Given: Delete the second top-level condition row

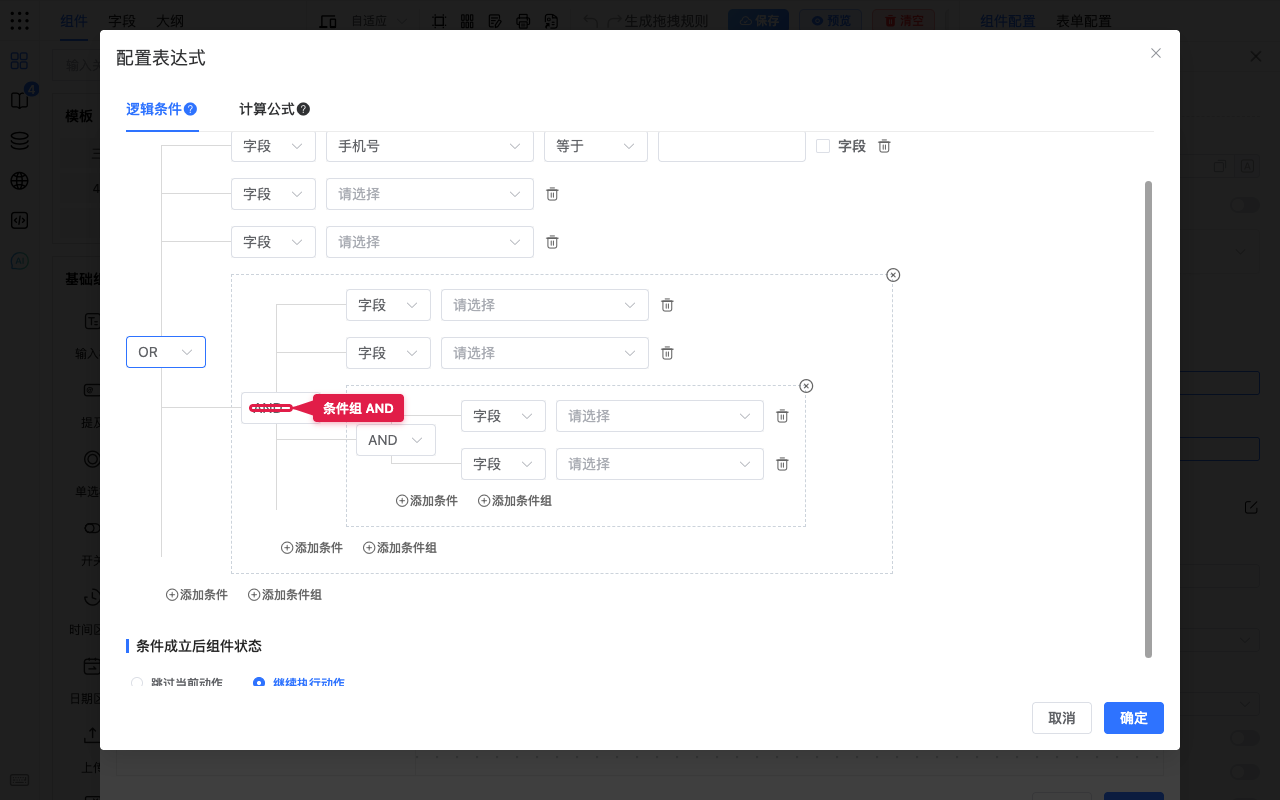Looking at the screenshot, I should [x=552, y=194].
